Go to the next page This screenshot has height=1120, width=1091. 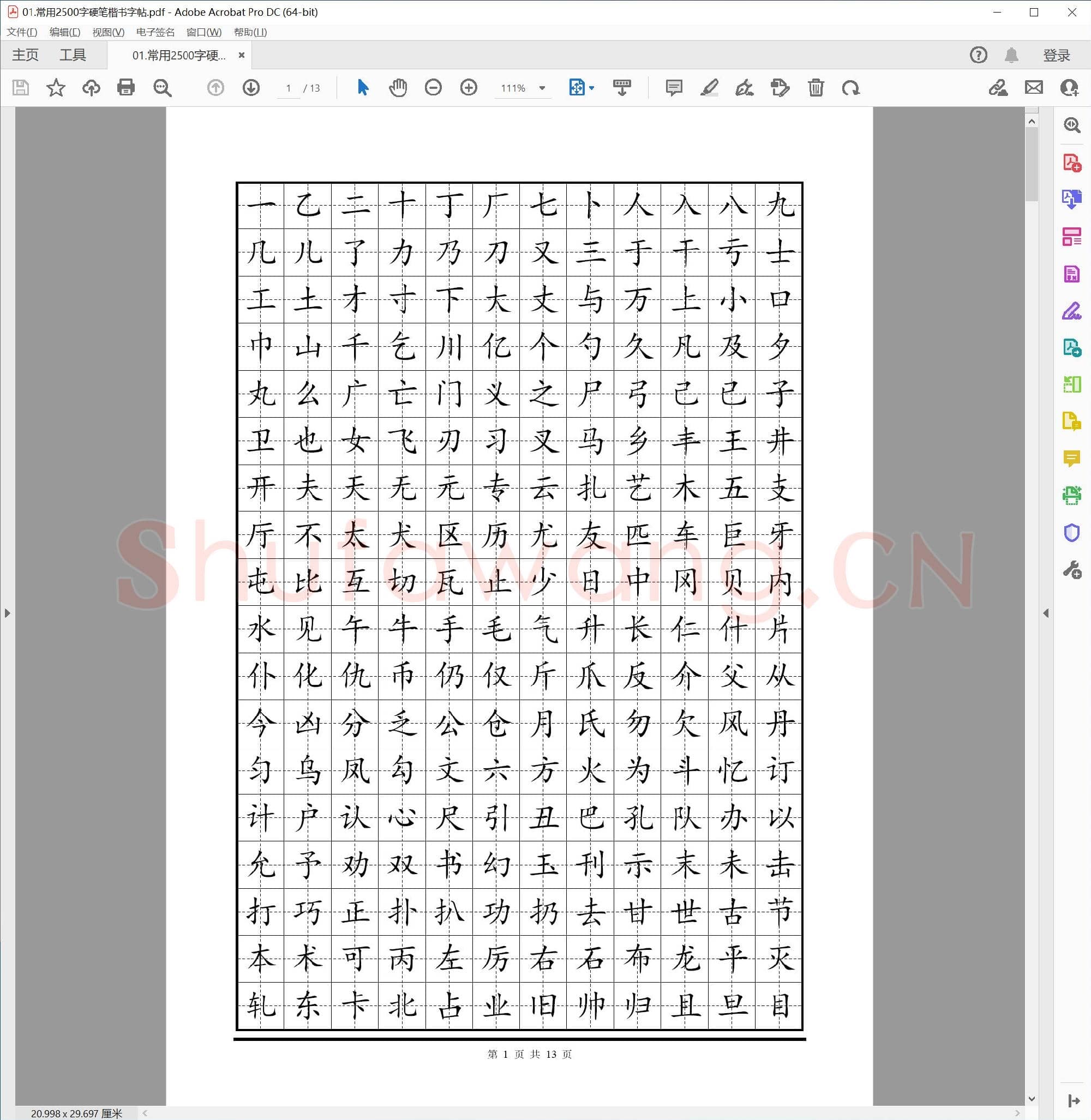pos(251,88)
